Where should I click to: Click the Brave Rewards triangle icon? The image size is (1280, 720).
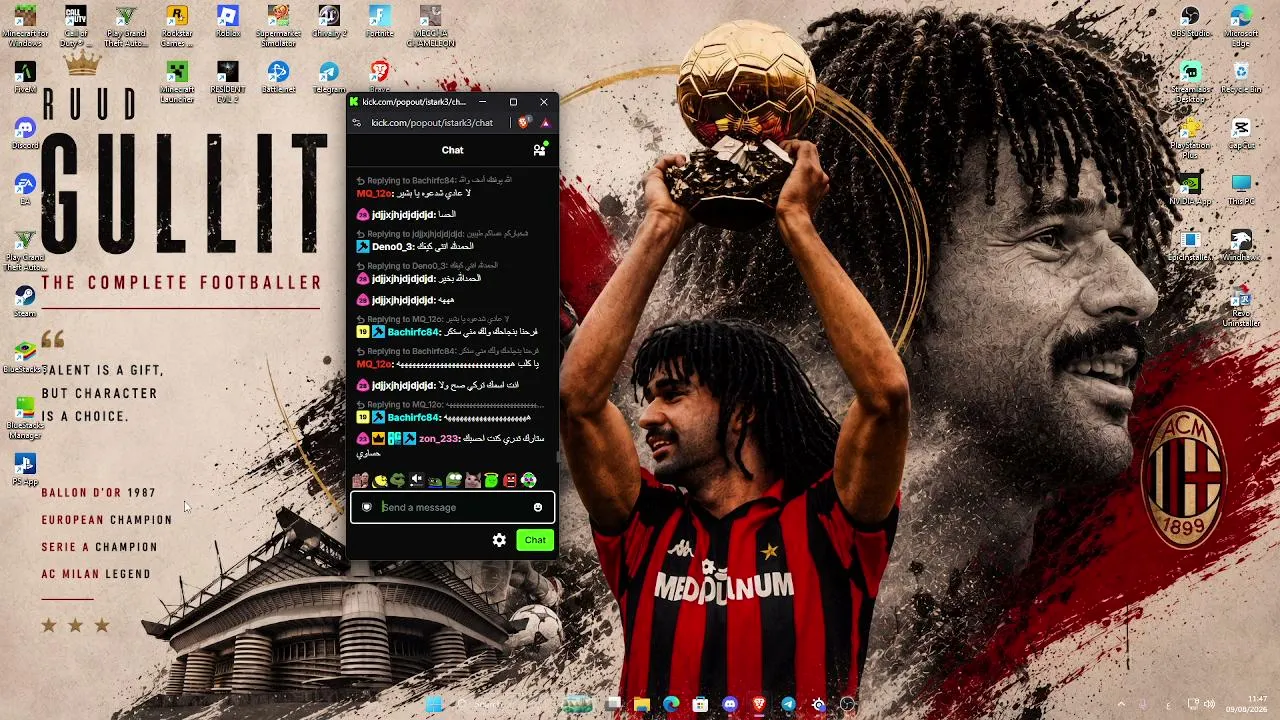pyautogui.click(x=545, y=122)
